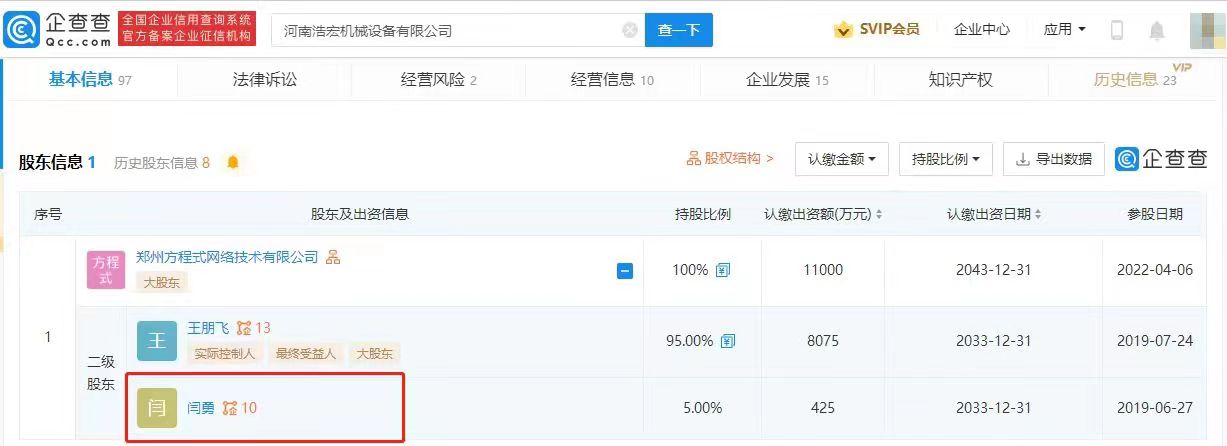
Task: Open 闫勇 shareholder link
Action: (201, 407)
